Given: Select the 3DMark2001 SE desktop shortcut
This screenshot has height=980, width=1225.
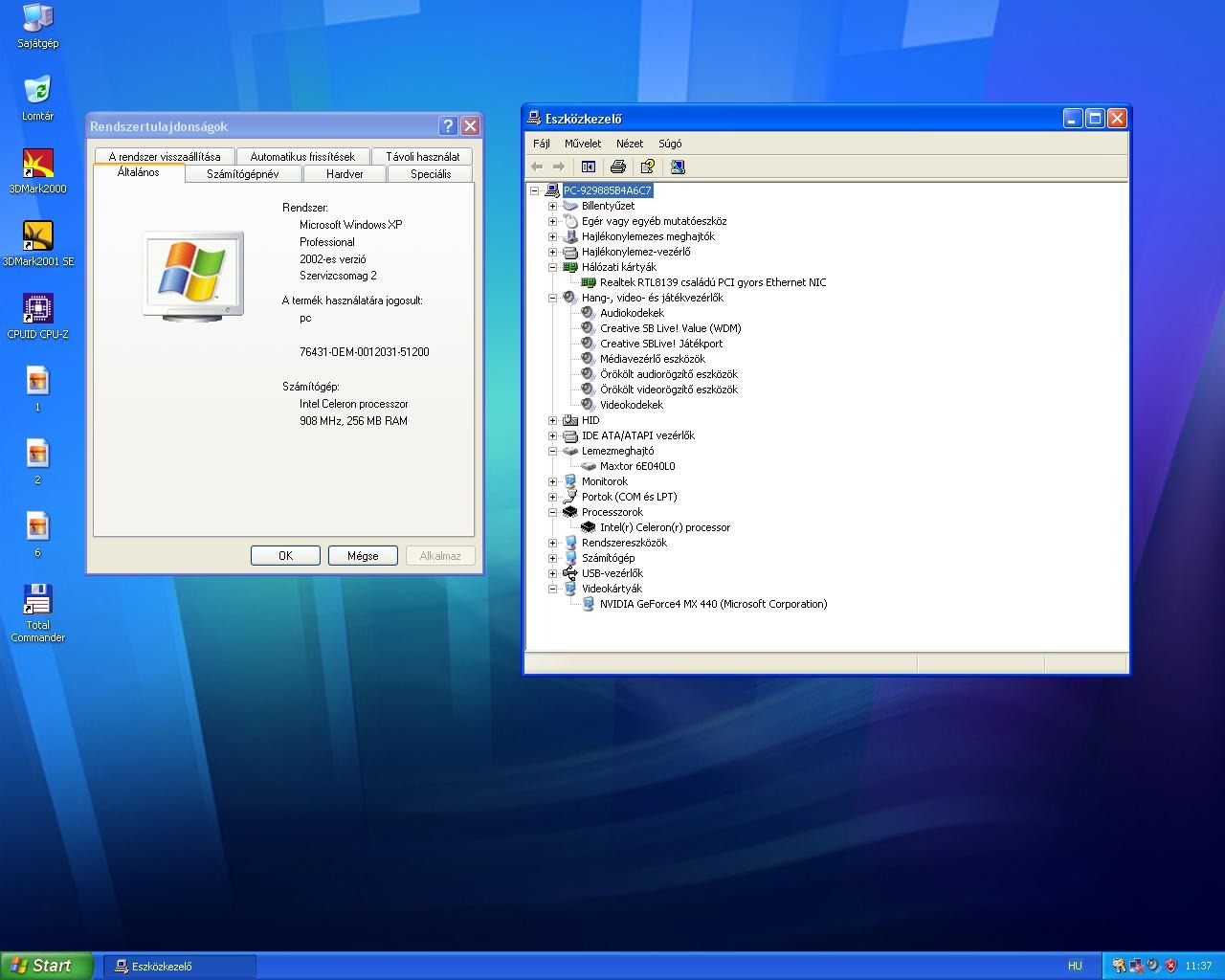Looking at the screenshot, I should pyautogui.click(x=37, y=244).
